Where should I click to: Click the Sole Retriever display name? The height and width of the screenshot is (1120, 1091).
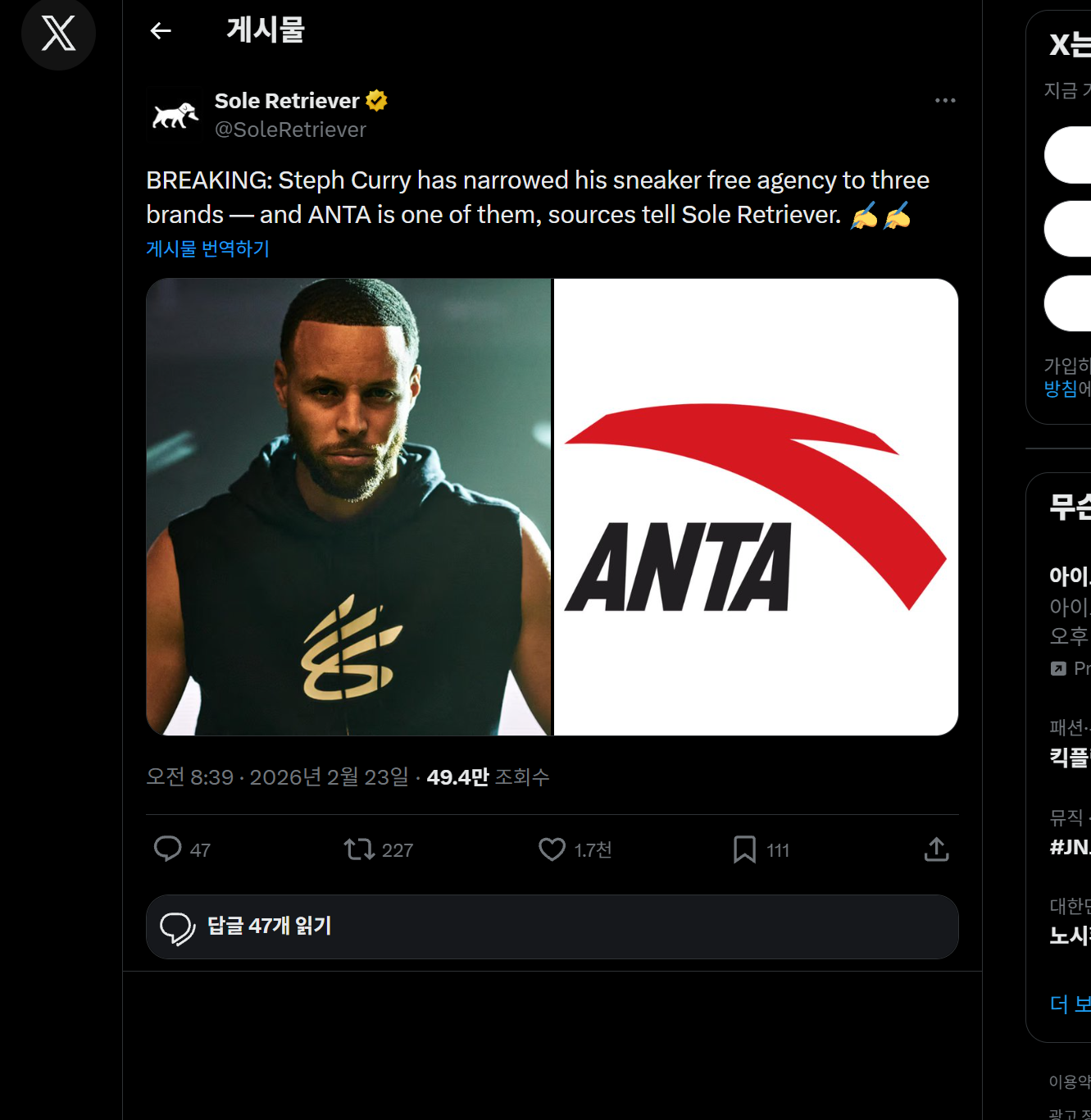(x=287, y=101)
